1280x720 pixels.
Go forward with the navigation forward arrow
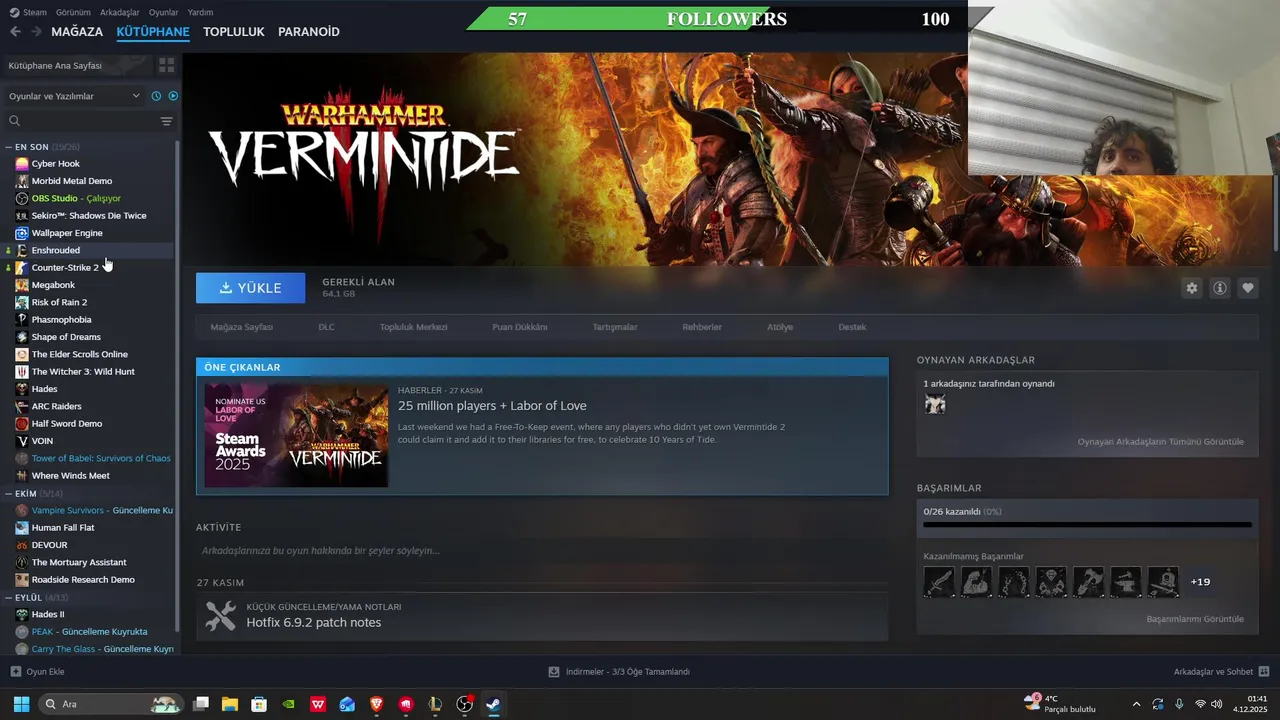click(x=36, y=32)
